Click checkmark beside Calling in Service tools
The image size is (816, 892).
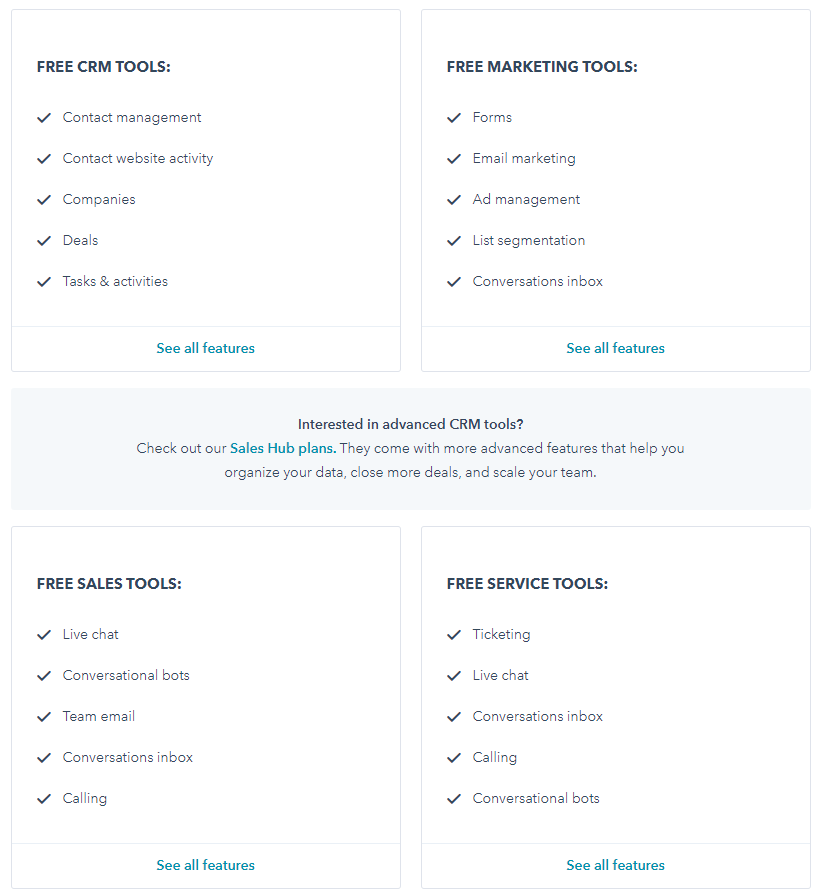[454, 758]
